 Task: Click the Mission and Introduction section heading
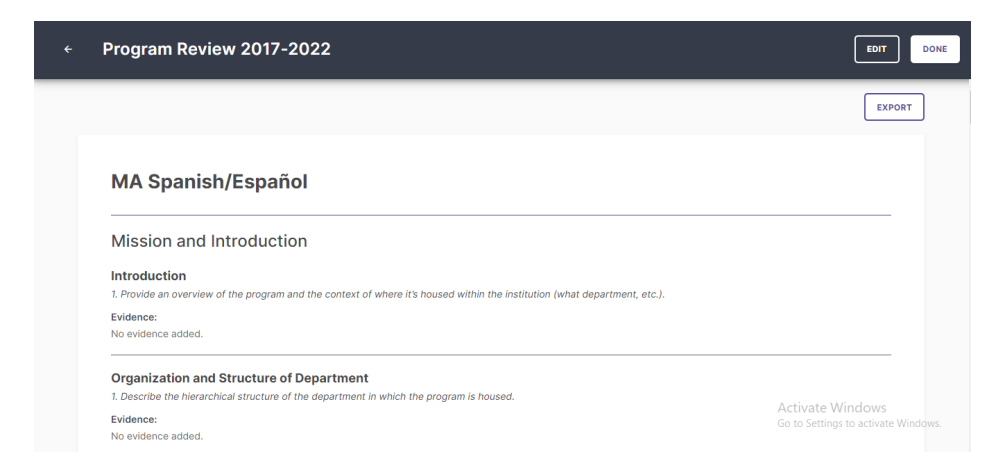coord(209,241)
